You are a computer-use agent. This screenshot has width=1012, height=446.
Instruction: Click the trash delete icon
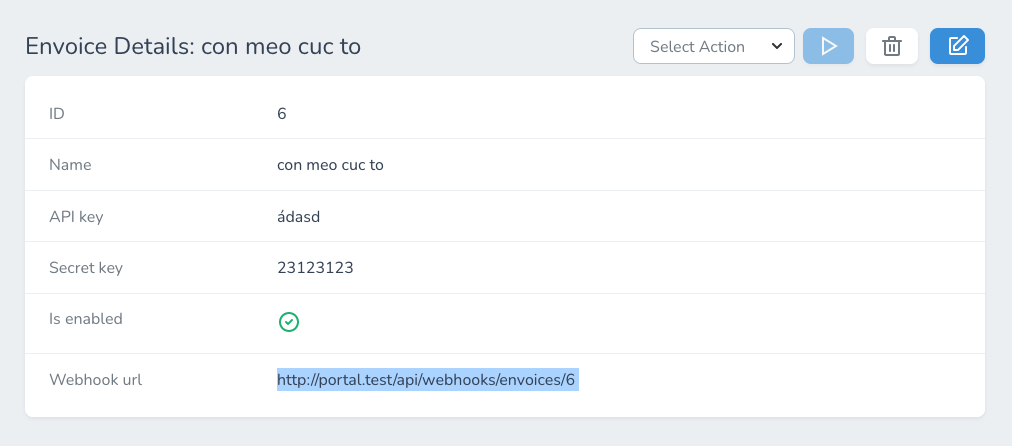pos(892,46)
